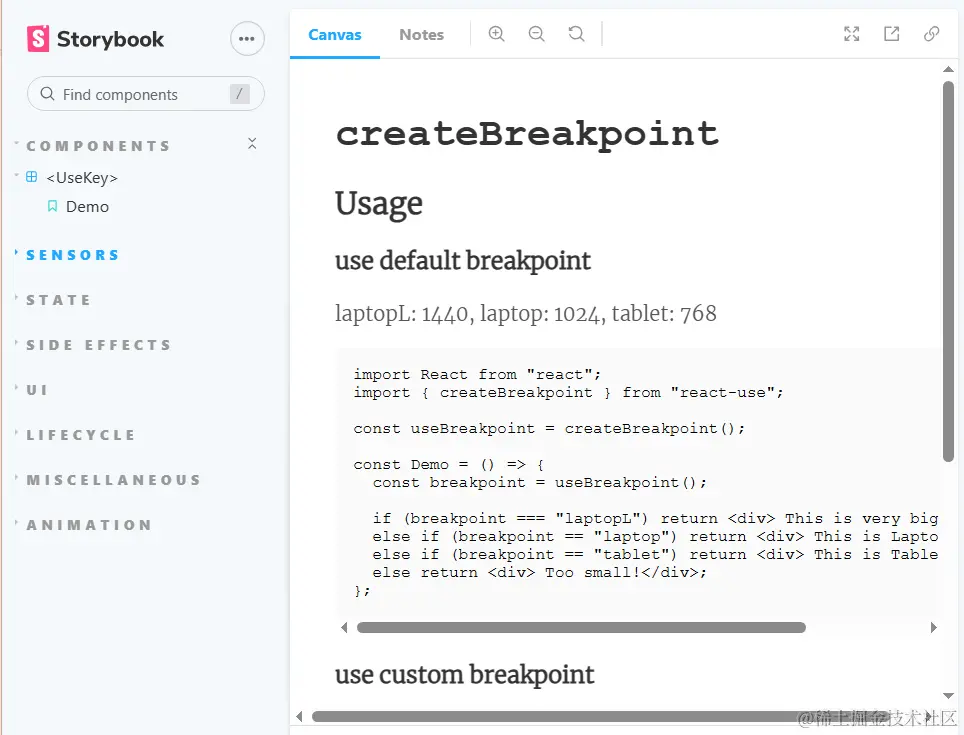Viewport: 964px width, 735px height.
Task: Click the page vertical scrollbar thumb
Action: pos(948,271)
